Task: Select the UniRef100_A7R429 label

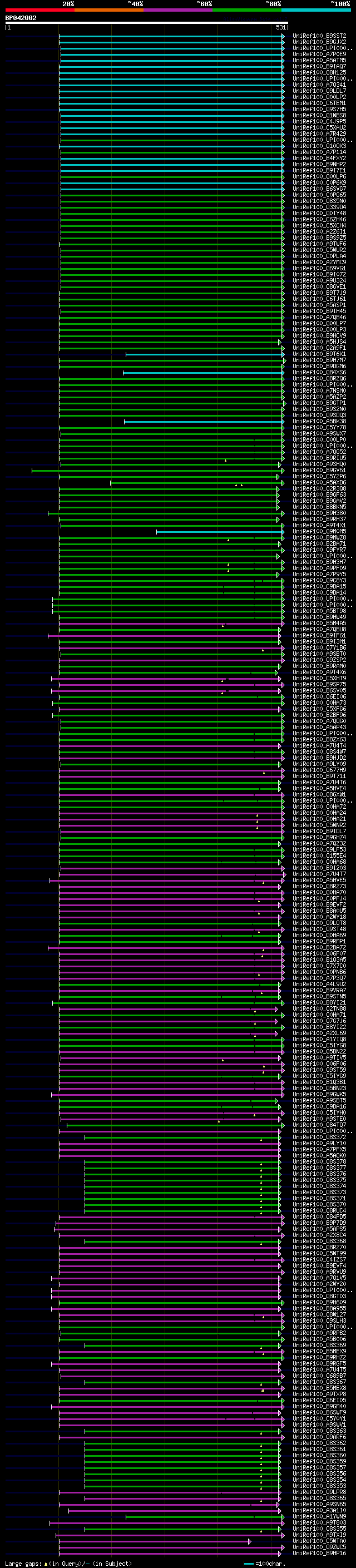Action: click(319, 134)
